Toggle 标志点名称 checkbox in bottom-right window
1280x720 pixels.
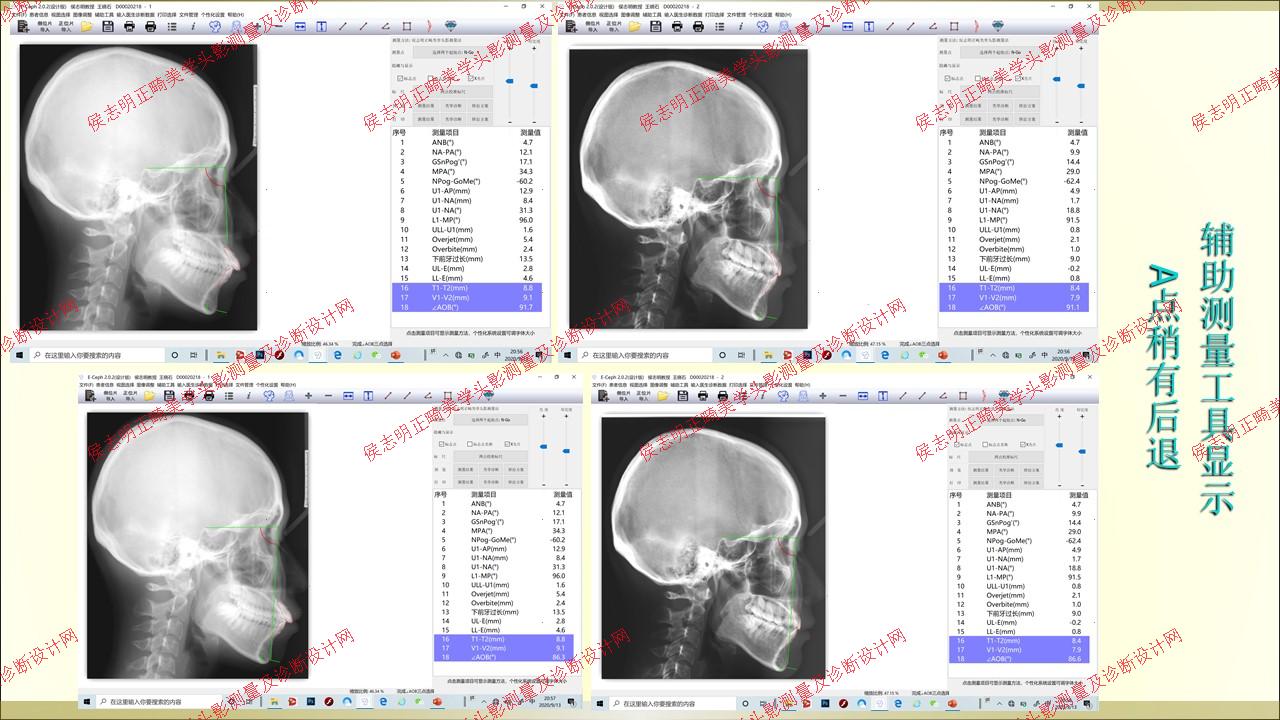(x=985, y=445)
